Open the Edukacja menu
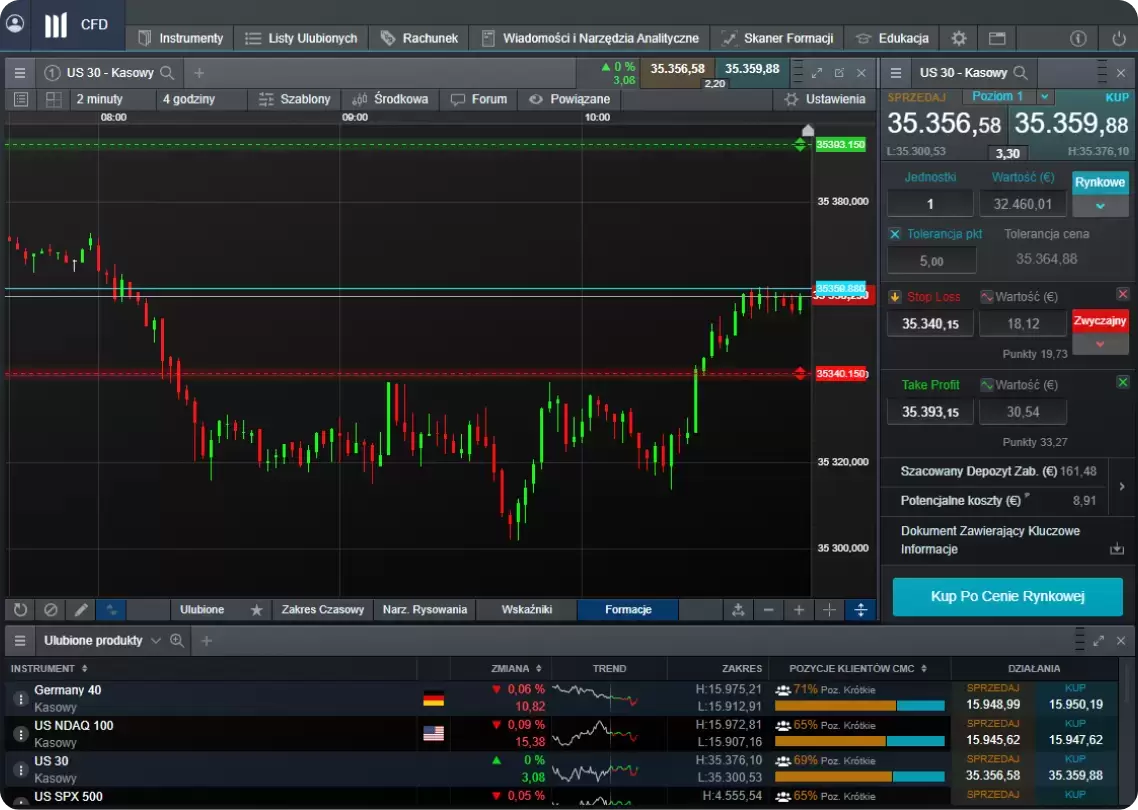Screen dimensions: 1138x810 point(892,38)
